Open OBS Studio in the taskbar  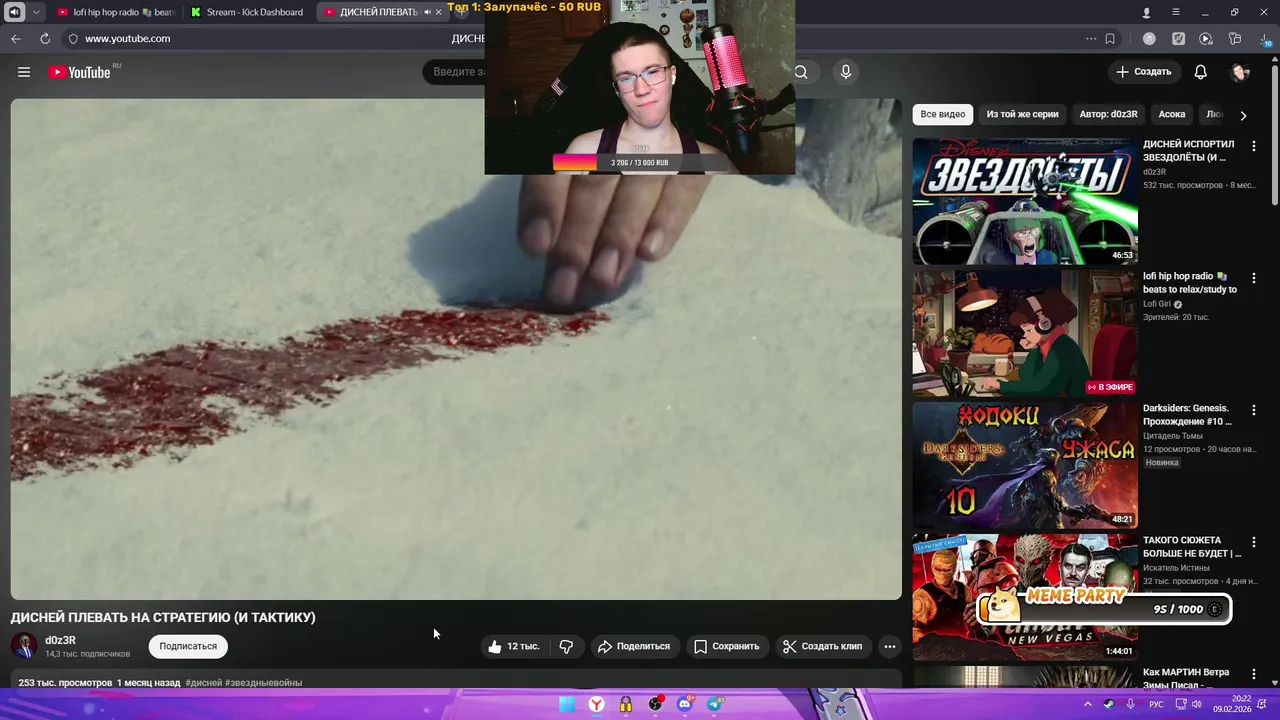click(655, 704)
